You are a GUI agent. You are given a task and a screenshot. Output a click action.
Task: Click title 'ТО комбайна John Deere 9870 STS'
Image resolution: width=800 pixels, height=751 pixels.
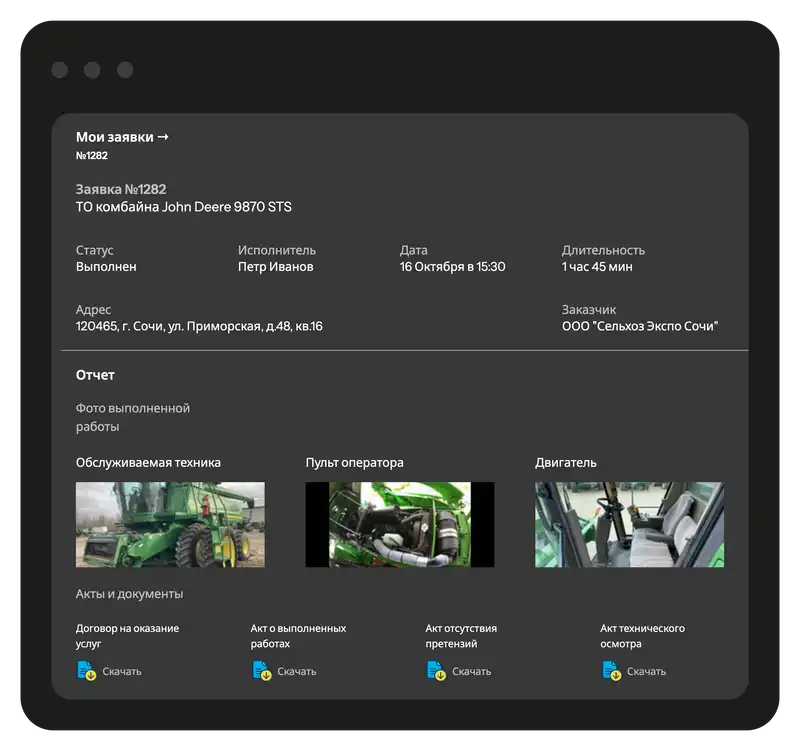(x=184, y=207)
